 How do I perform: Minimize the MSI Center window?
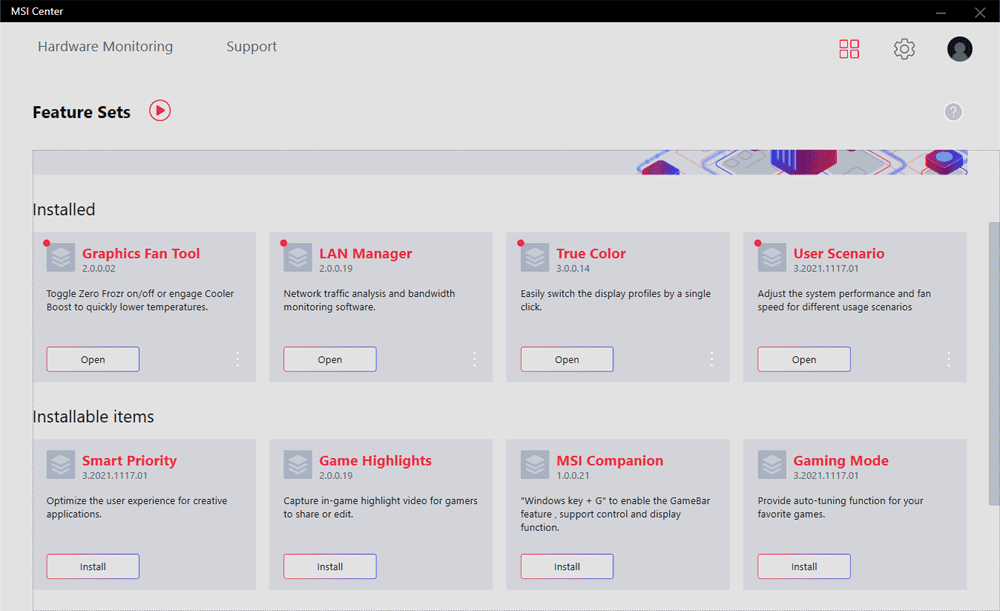[x=941, y=11]
